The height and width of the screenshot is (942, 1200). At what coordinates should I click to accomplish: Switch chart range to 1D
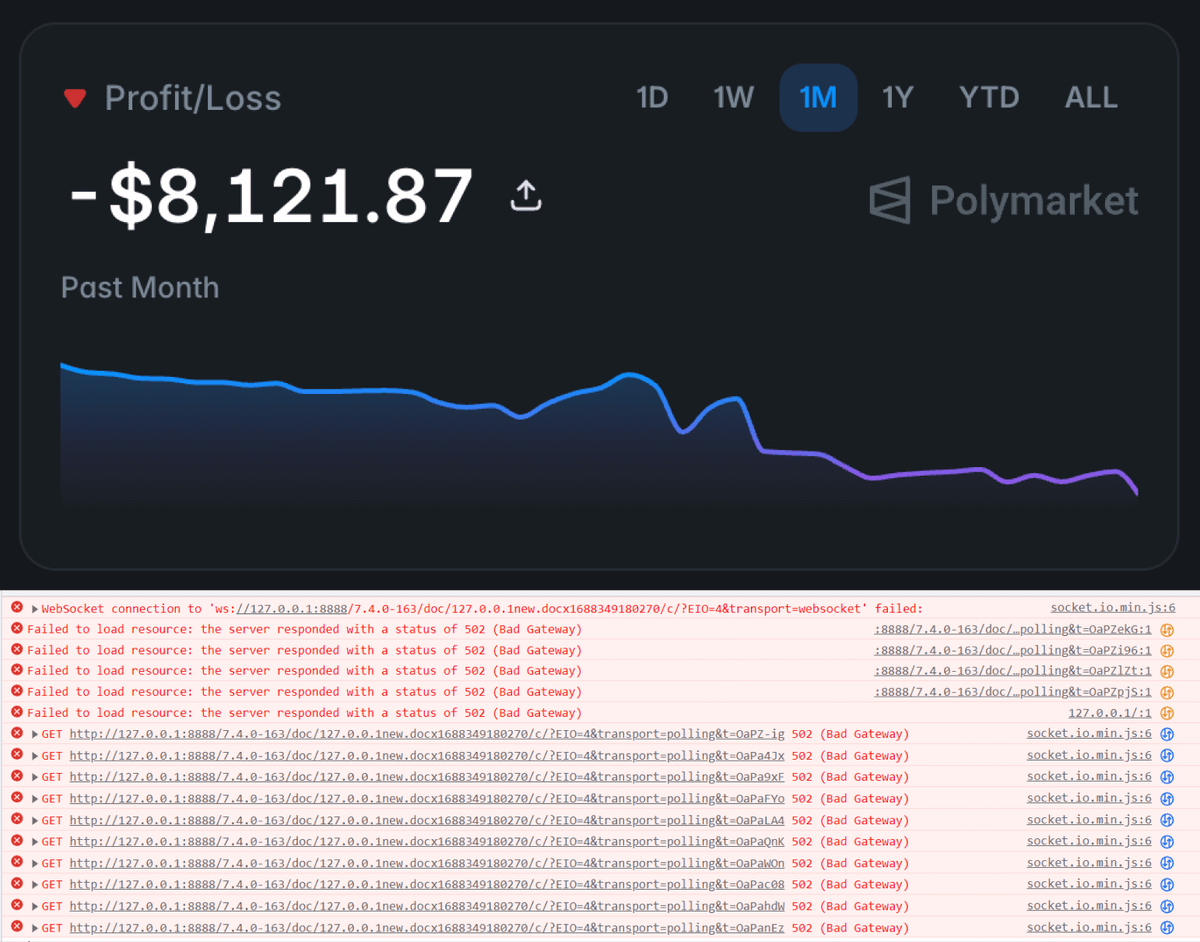652,98
